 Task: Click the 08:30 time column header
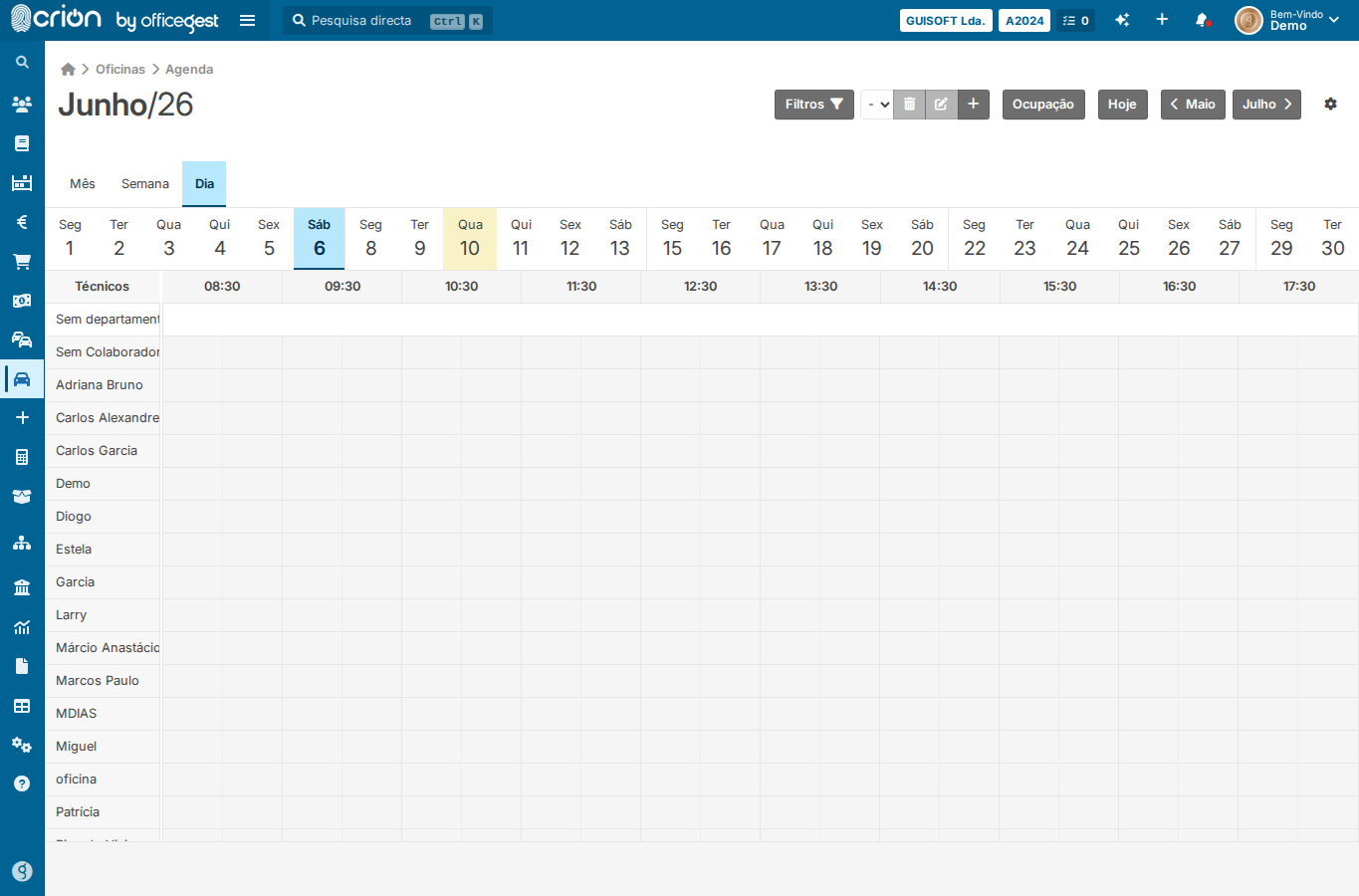[222, 287]
